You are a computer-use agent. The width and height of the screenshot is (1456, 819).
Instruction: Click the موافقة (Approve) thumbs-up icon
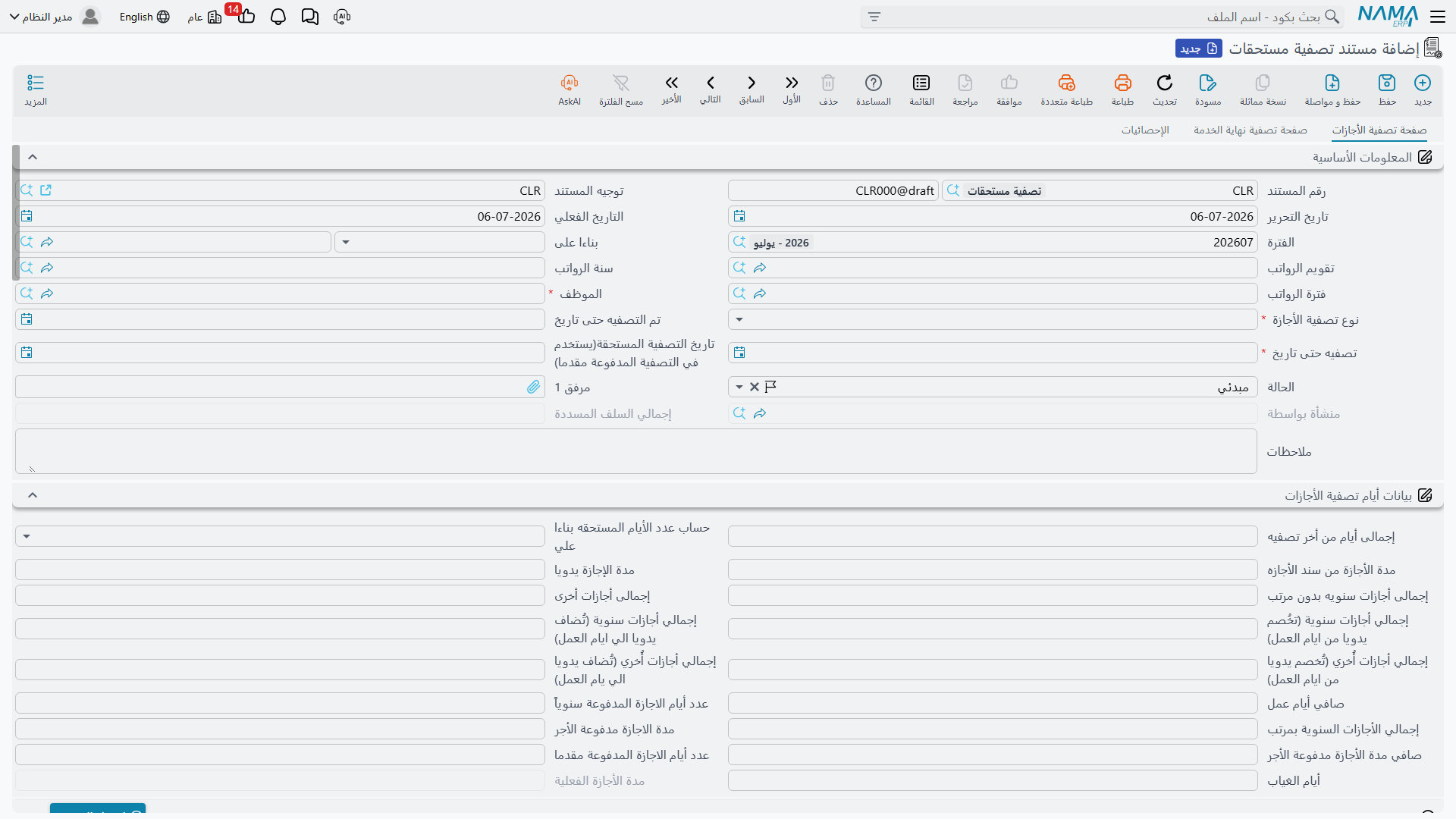1009,83
